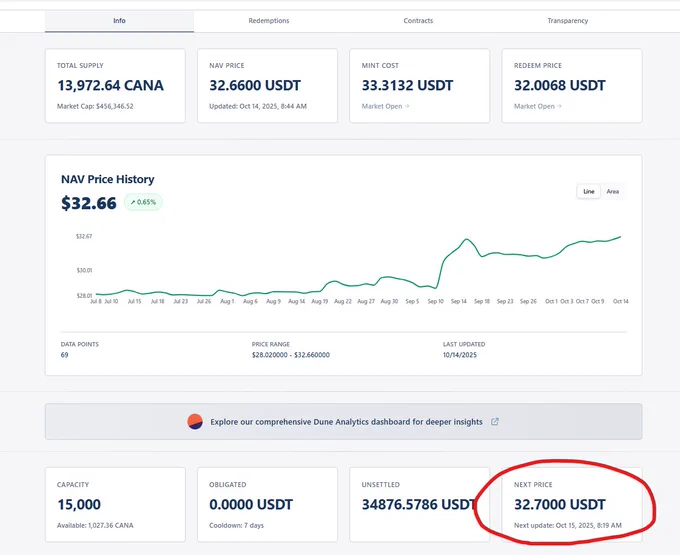Click the Capacity 15,000 card
The width and height of the screenshot is (680, 555).
(x=115, y=505)
